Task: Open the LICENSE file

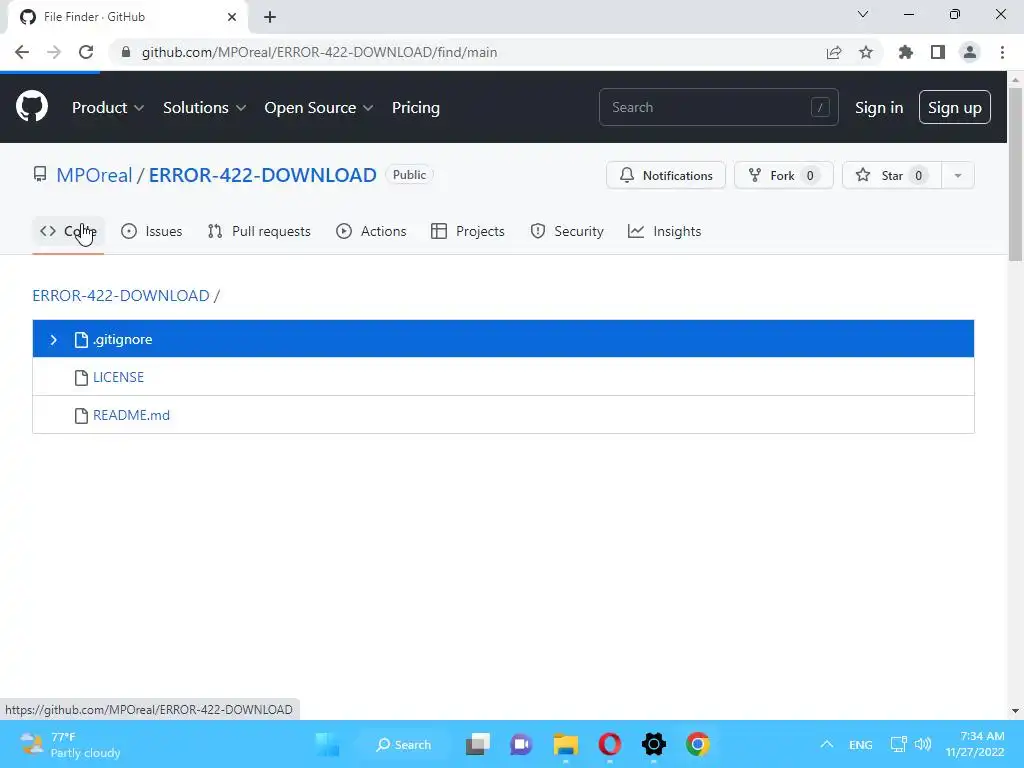Action: click(118, 377)
